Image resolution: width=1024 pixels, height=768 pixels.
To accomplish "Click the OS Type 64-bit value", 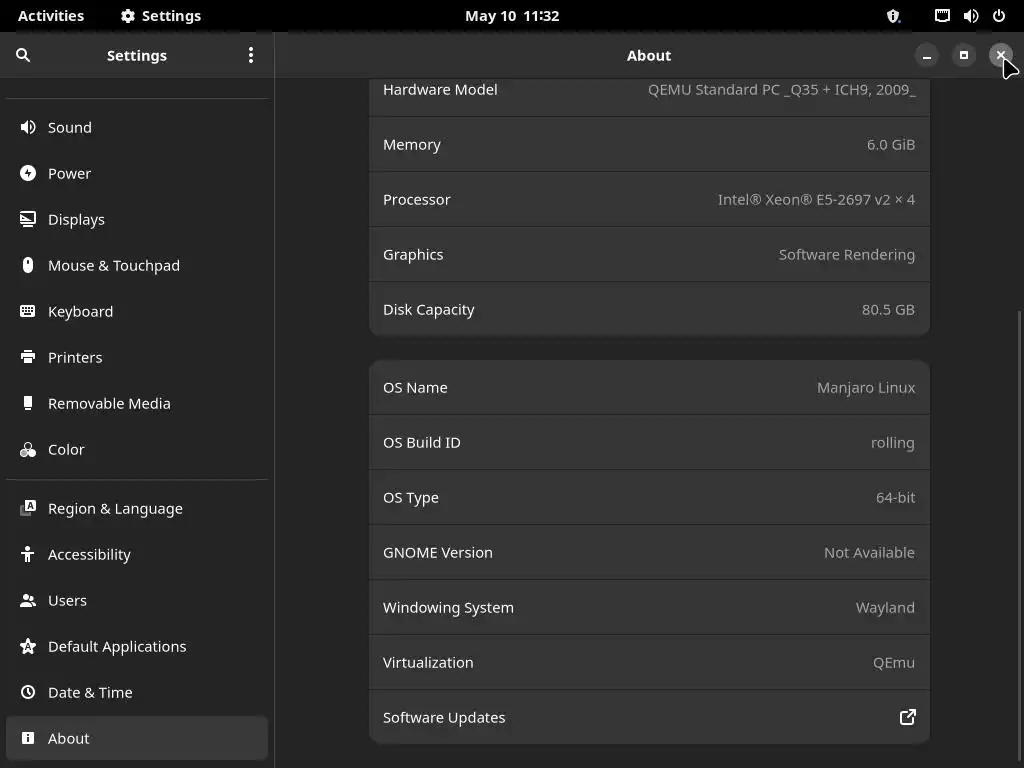I will coord(895,498).
